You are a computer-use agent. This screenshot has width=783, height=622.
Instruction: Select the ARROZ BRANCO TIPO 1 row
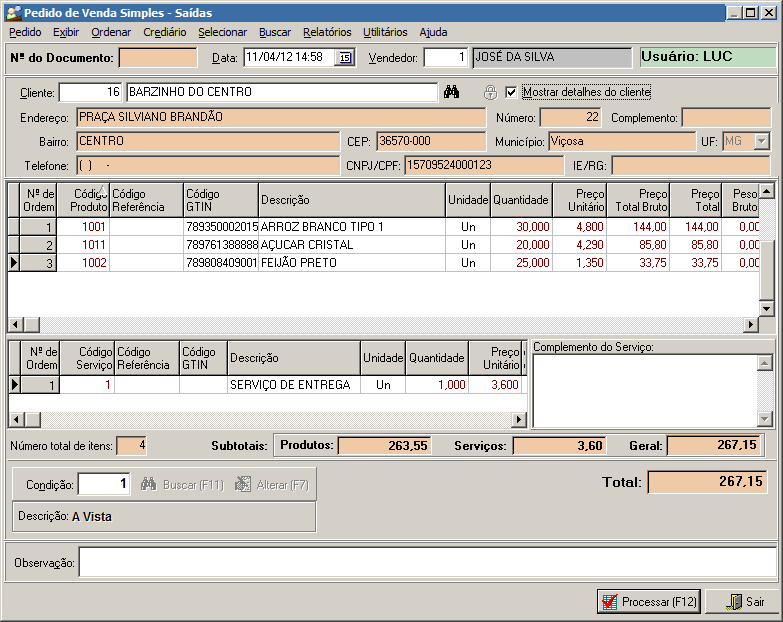coord(321,227)
